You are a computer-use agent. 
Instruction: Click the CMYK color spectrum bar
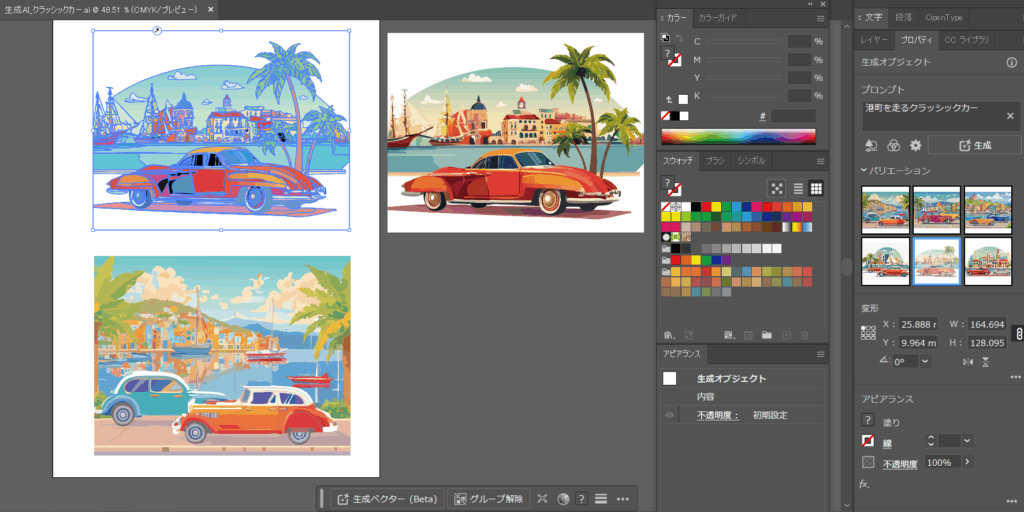tap(738, 136)
